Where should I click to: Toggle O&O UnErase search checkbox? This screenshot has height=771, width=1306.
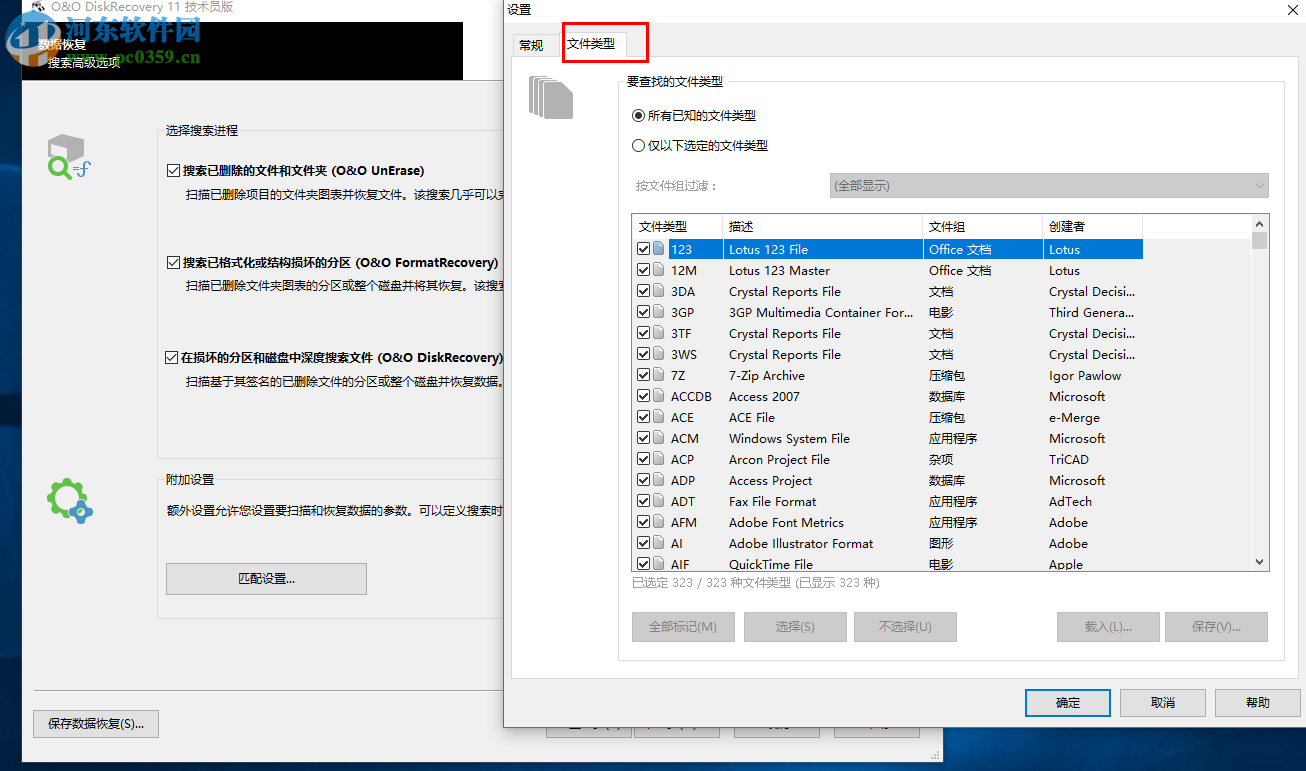point(173,170)
